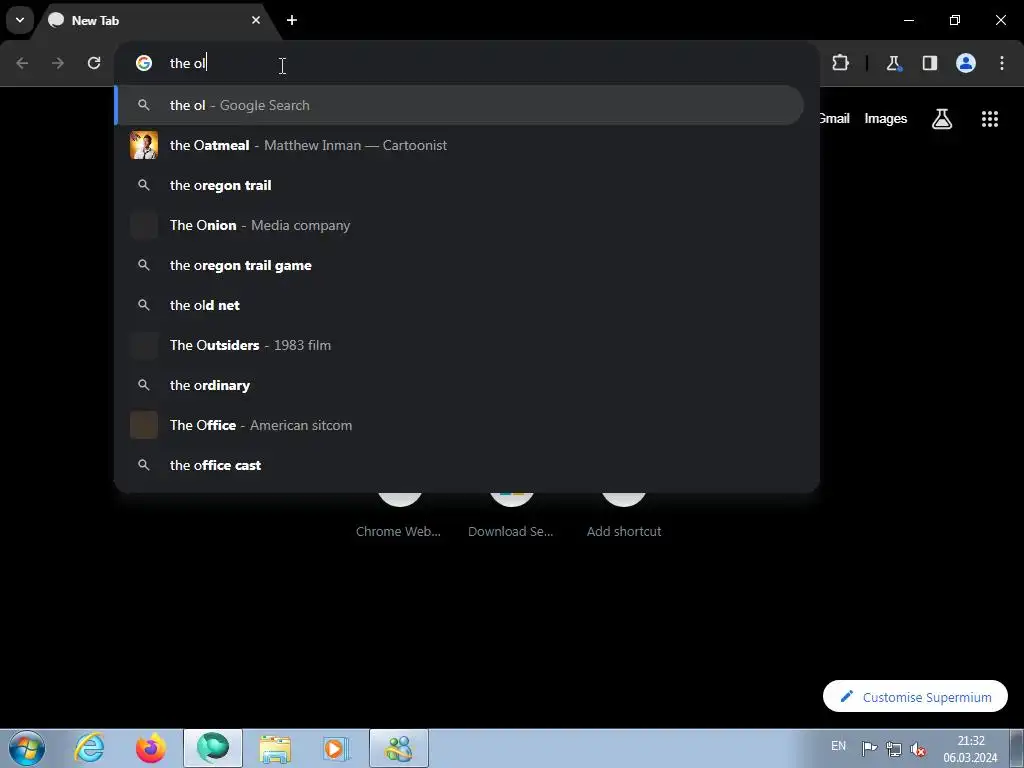The width and height of the screenshot is (1024, 768).
Task: Open the Images link
Action: point(886,118)
